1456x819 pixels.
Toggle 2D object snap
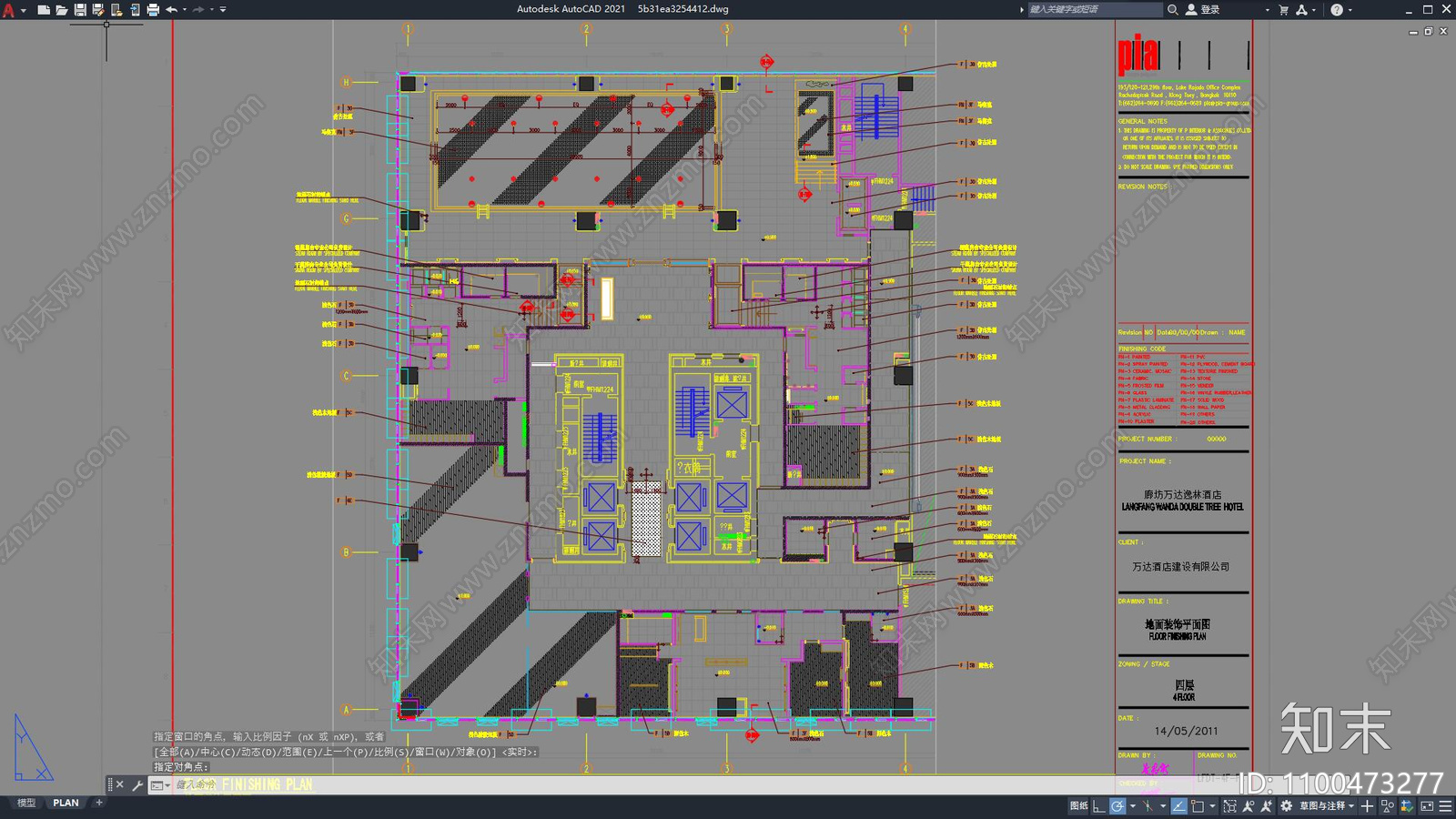tap(1198, 806)
